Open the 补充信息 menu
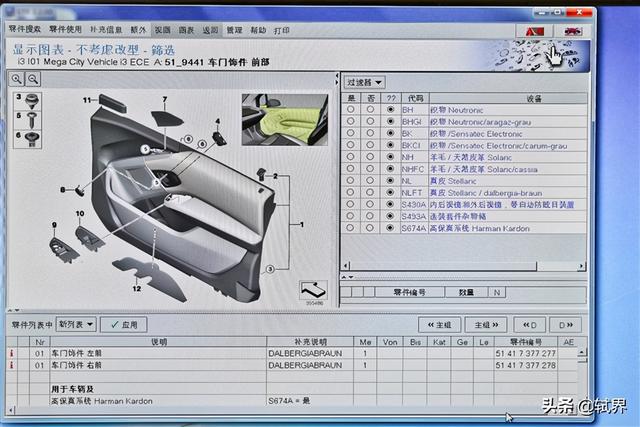The height and width of the screenshot is (427, 640). (x=106, y=30)
